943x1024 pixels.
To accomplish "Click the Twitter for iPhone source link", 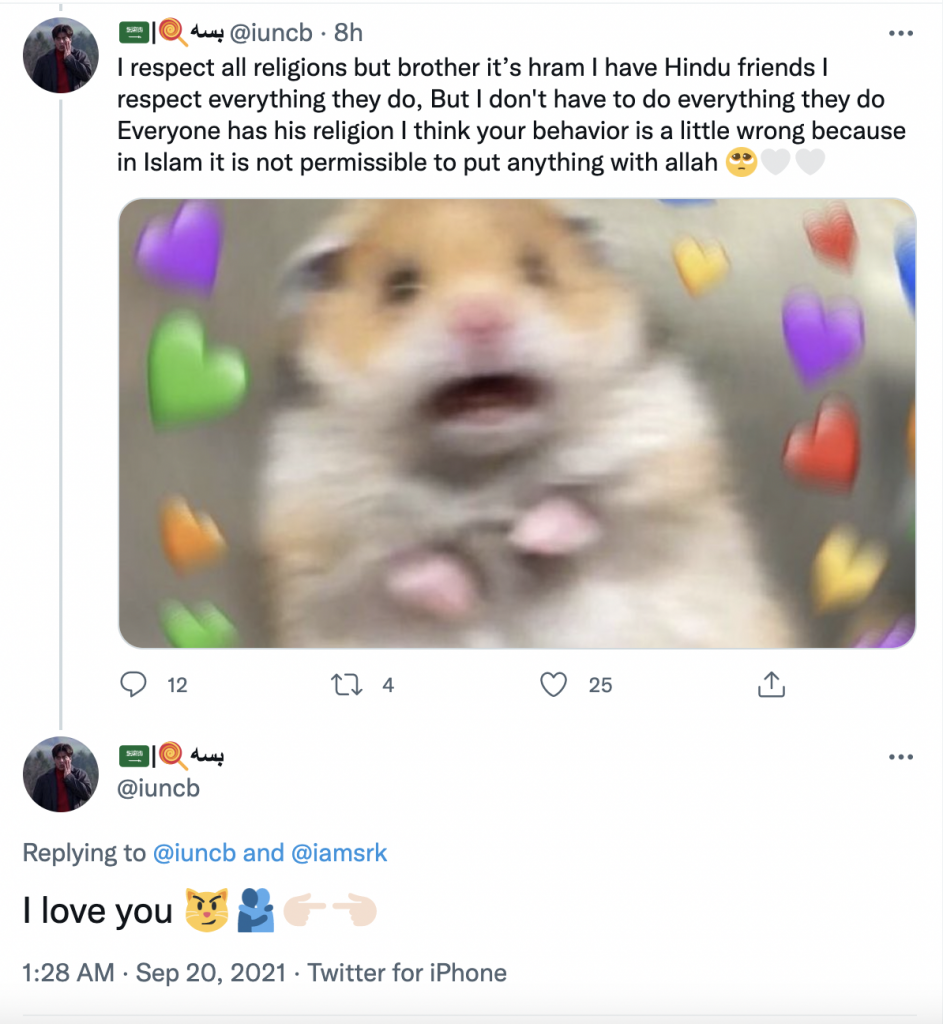I will tap(407, 972).
